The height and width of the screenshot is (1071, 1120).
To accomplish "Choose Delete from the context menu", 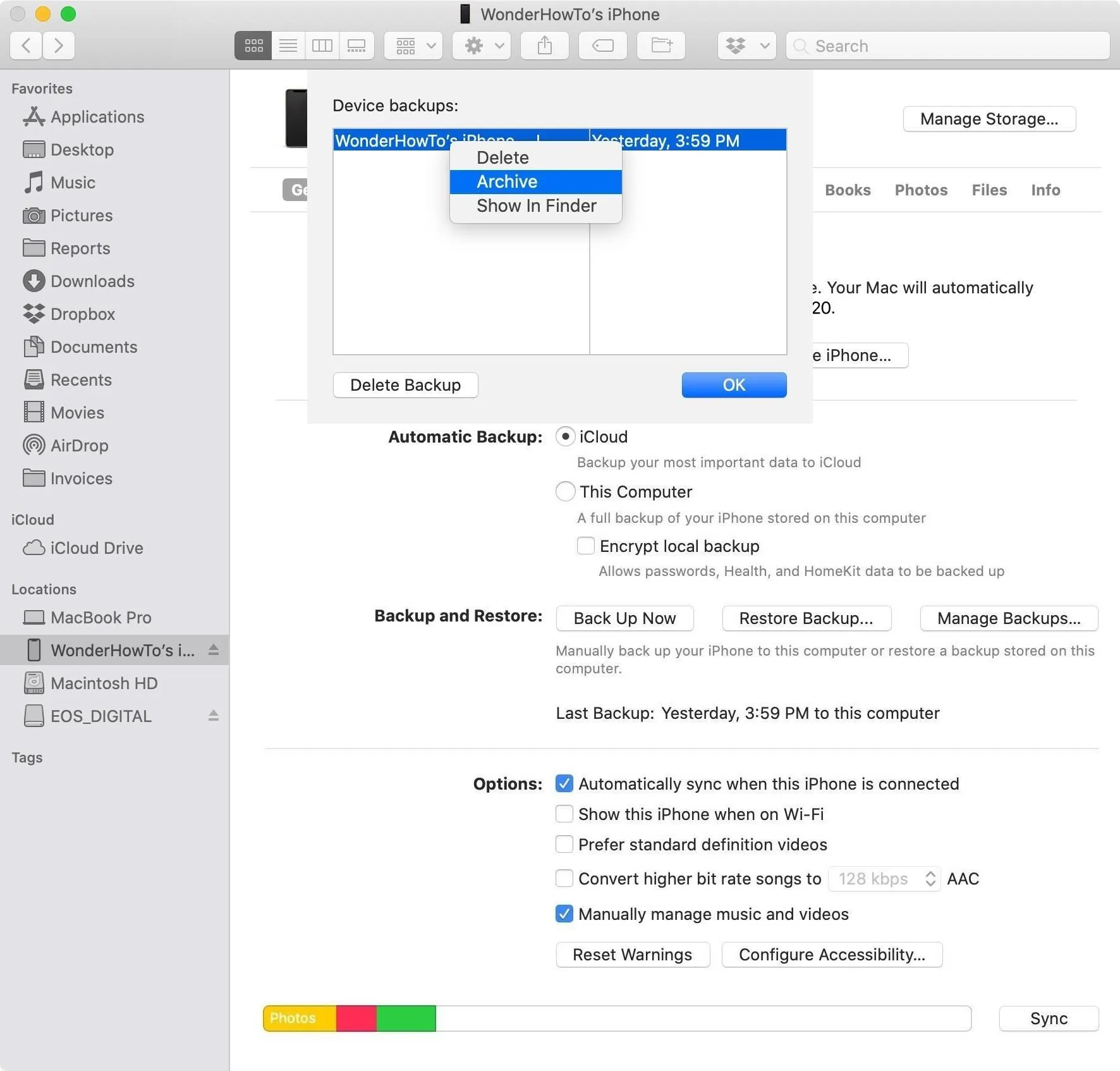I will [x=535, y=158].
